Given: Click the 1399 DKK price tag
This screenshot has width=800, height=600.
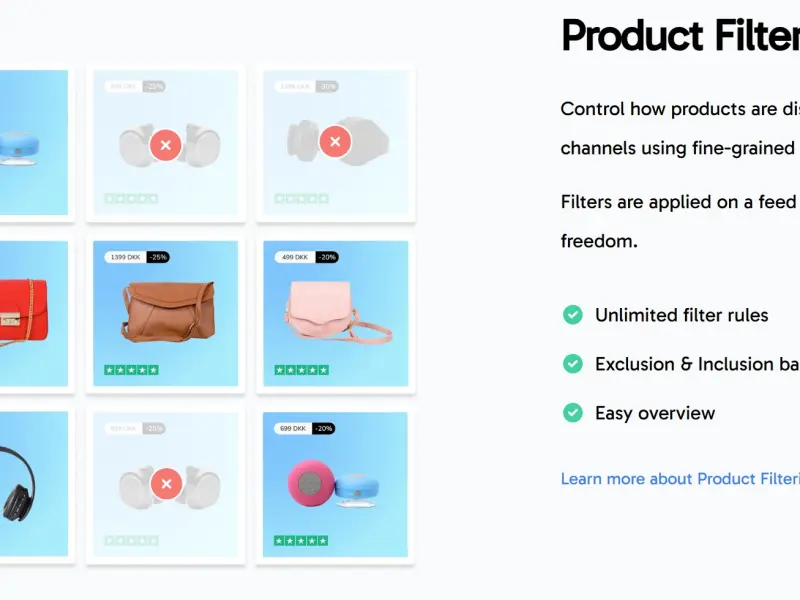Looking at the screenshot, I should coord(126,257).
